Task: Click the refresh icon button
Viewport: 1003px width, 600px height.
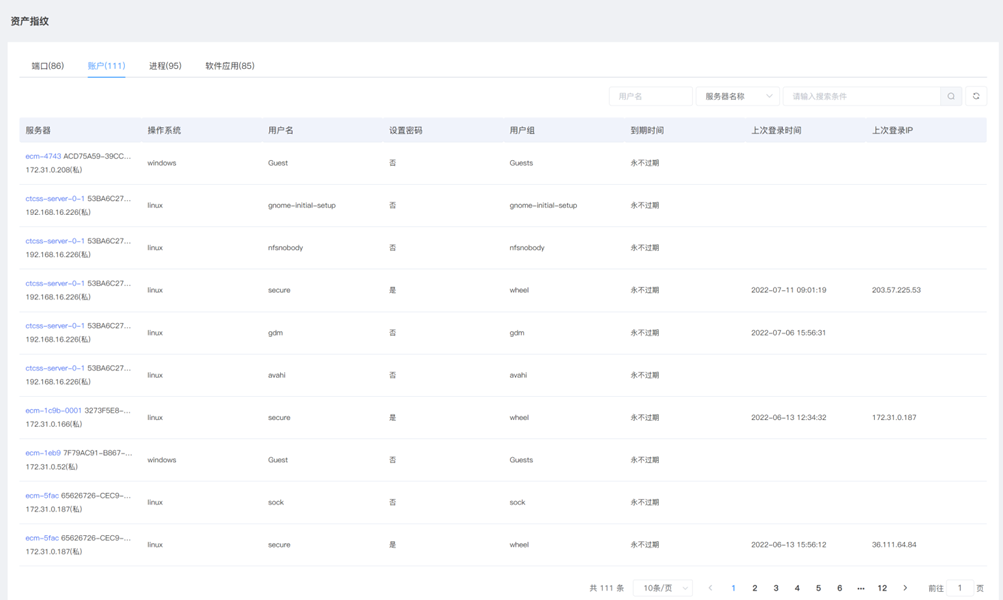Action: pos(976,96)
